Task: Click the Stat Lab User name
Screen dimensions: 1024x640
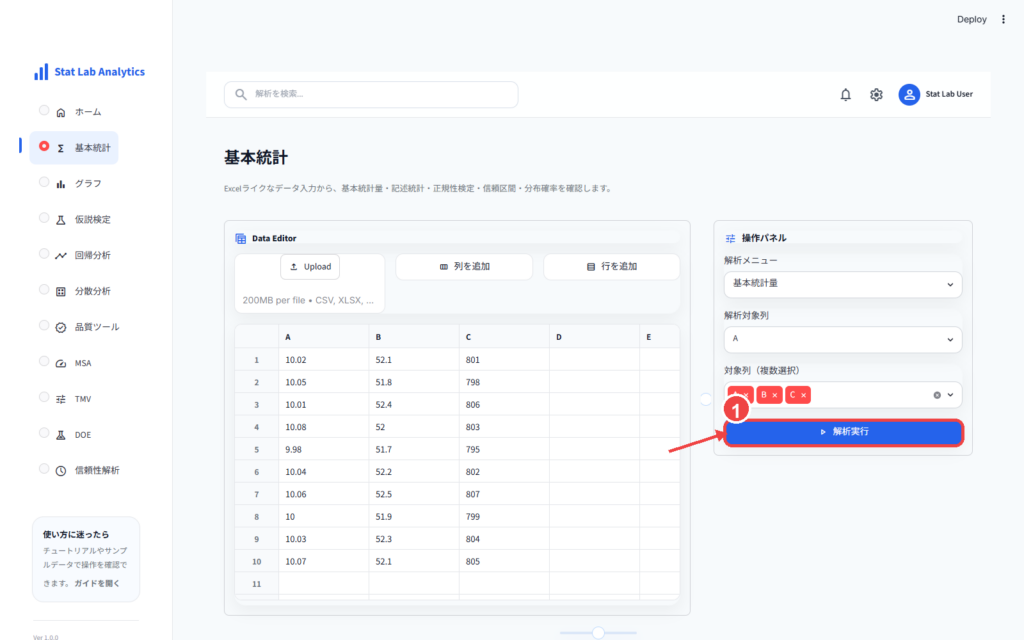Action: point(949,94)
